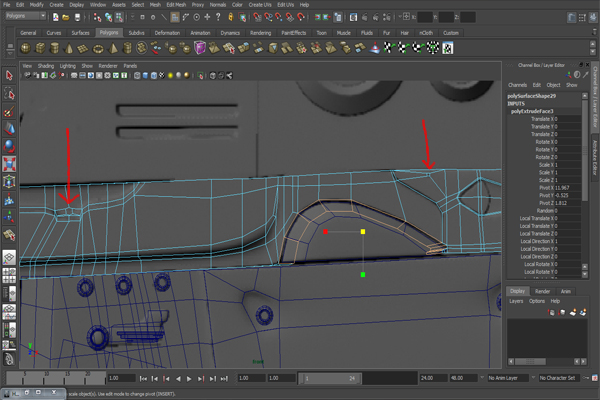Image resolution: width=600 pixels, height=400 pixels.
Task: Open Layers menu in Layer Editor
Action: pyautogui.click(x=516, y=301)
